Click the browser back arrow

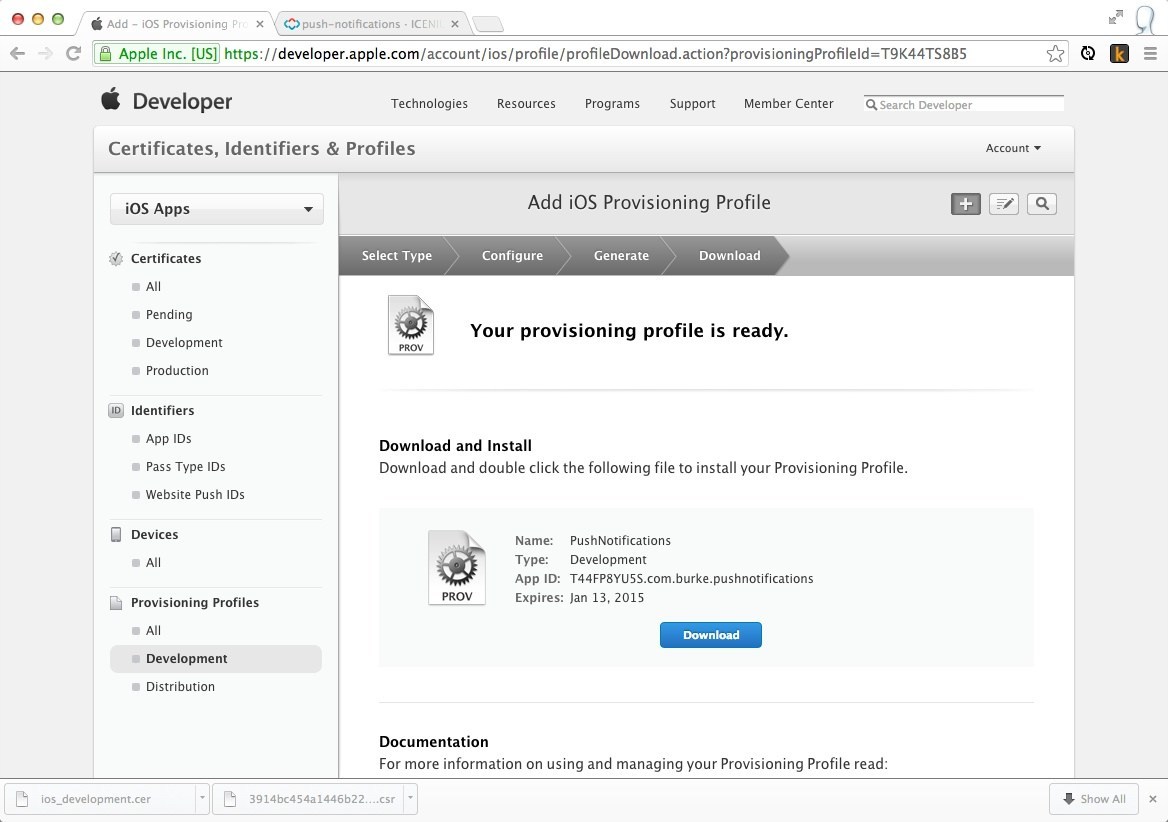[18, 54]
